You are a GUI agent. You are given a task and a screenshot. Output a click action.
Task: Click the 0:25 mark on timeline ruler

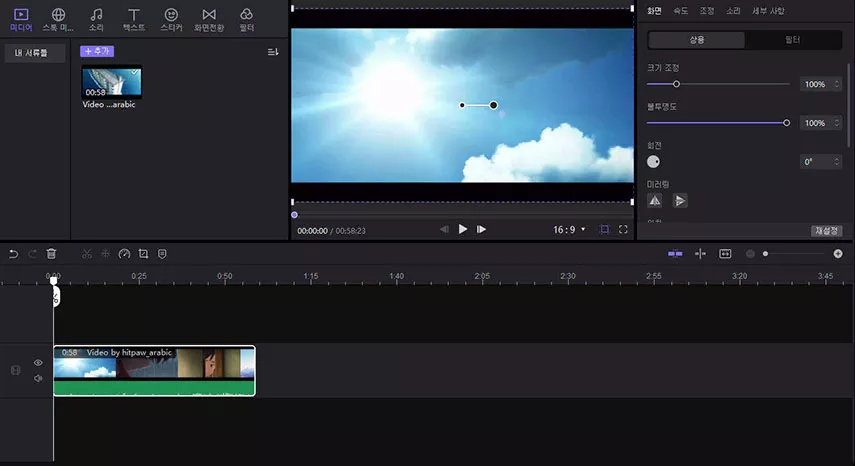(x=139, y=276)
